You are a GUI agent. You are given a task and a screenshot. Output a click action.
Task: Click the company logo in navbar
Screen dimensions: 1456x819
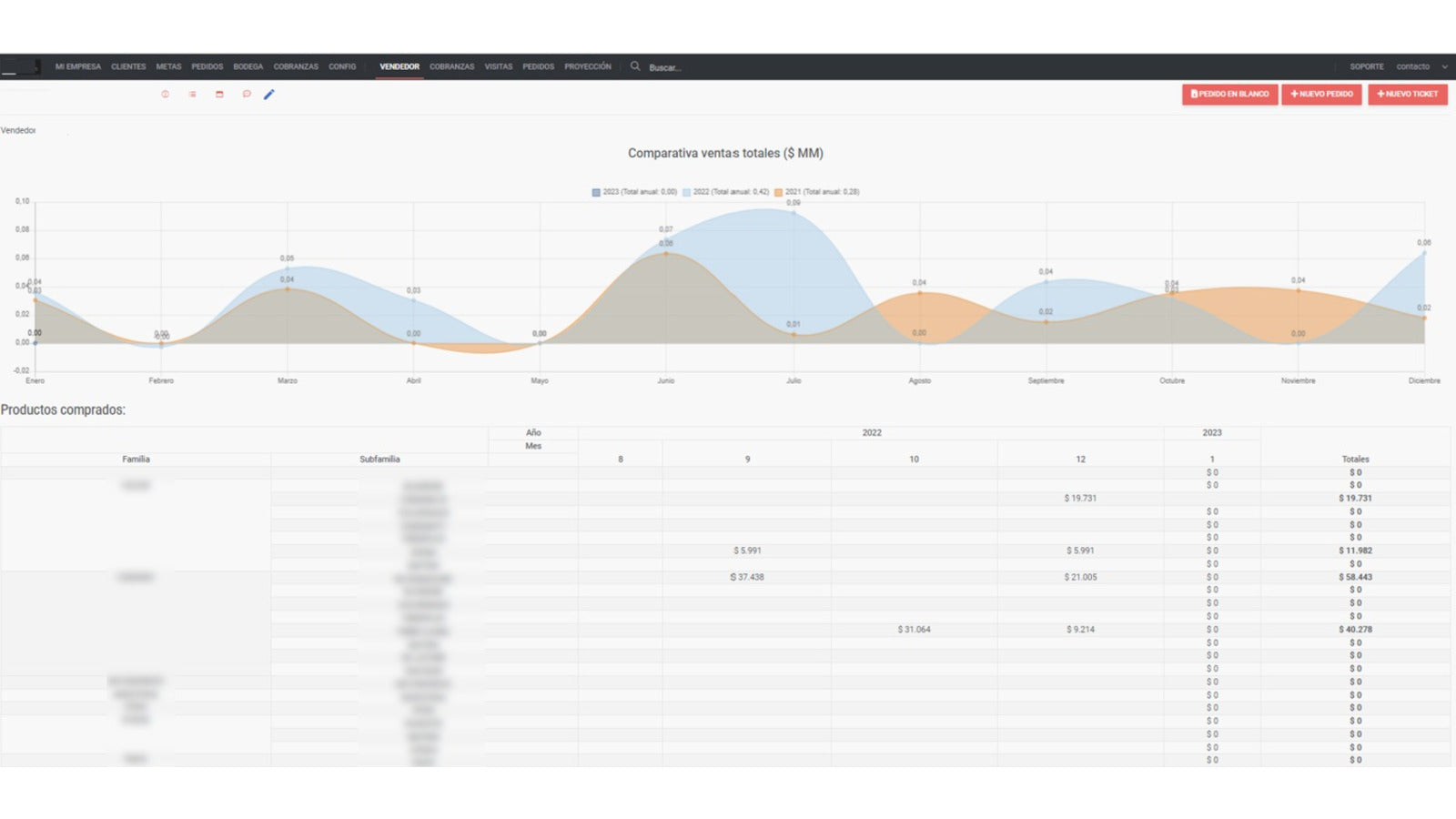click(21, 66)
